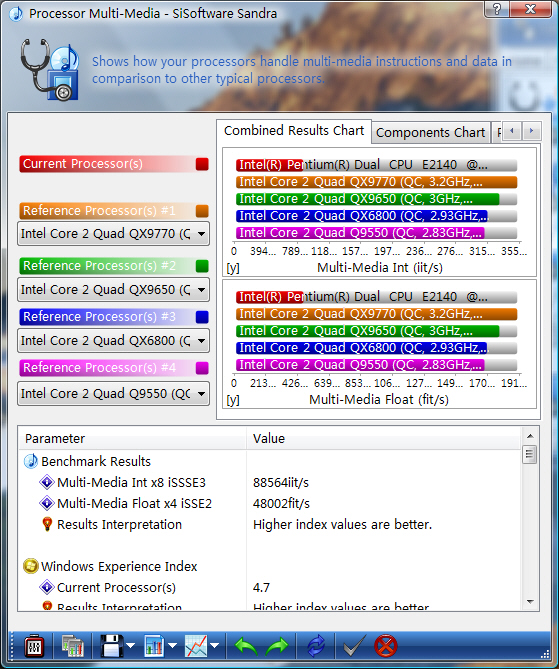
Task: Click the Windows Experience Index yellow icon
Action: click(31, 566)
